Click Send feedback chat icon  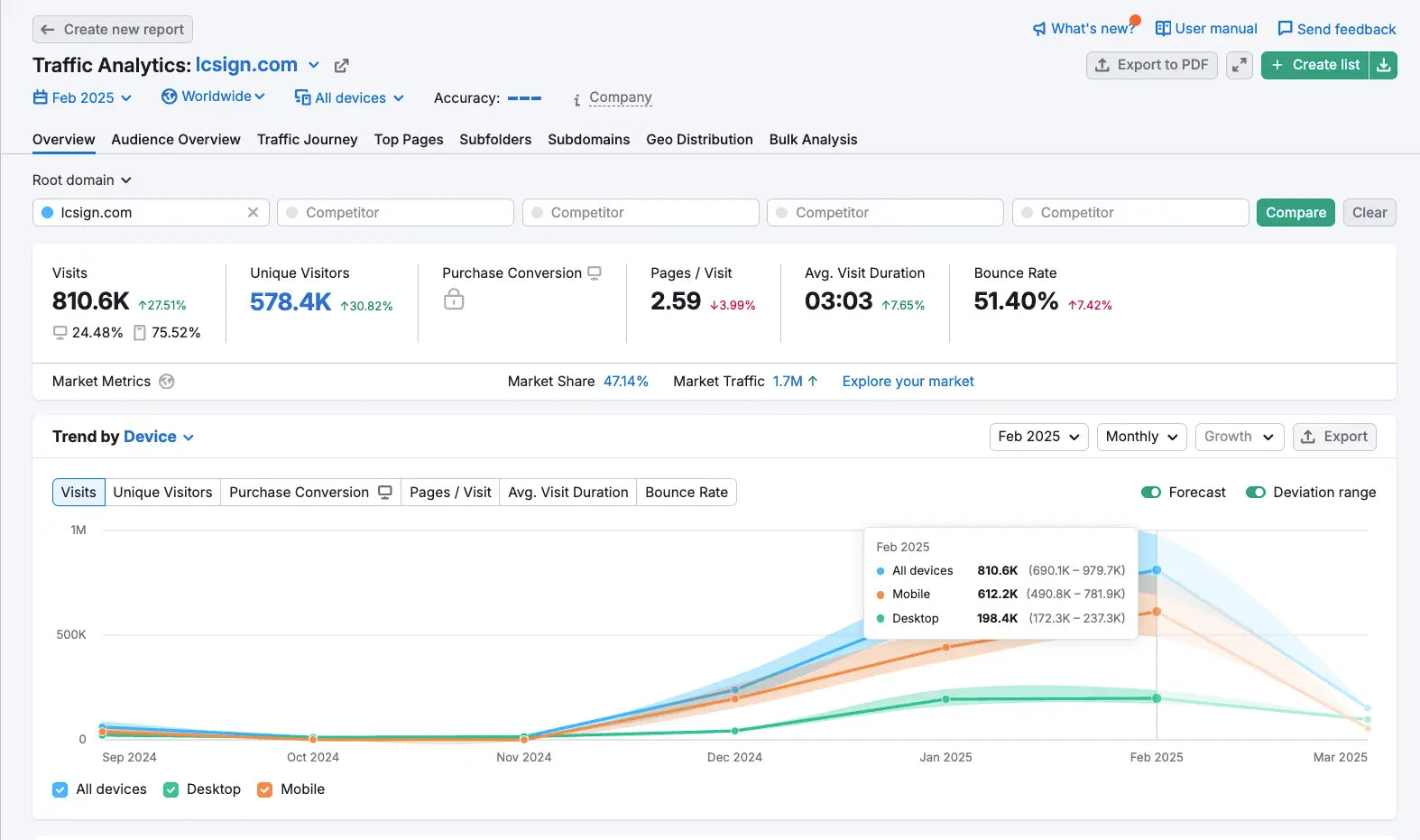1286,29
